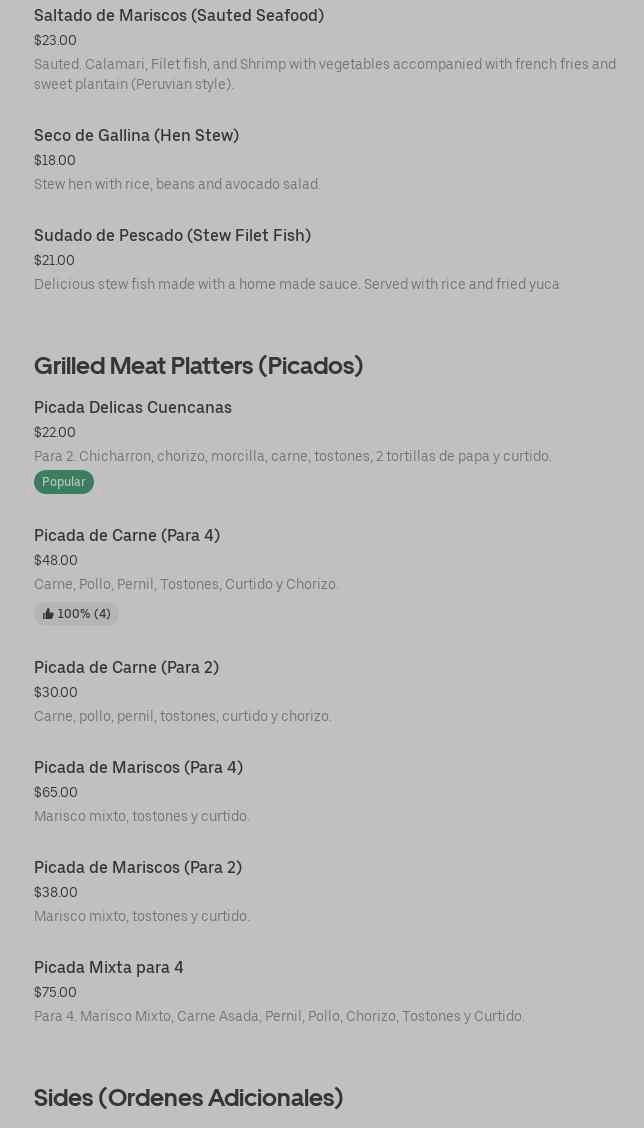Click description of Sudado de Pescado

(x=296, y=285)
